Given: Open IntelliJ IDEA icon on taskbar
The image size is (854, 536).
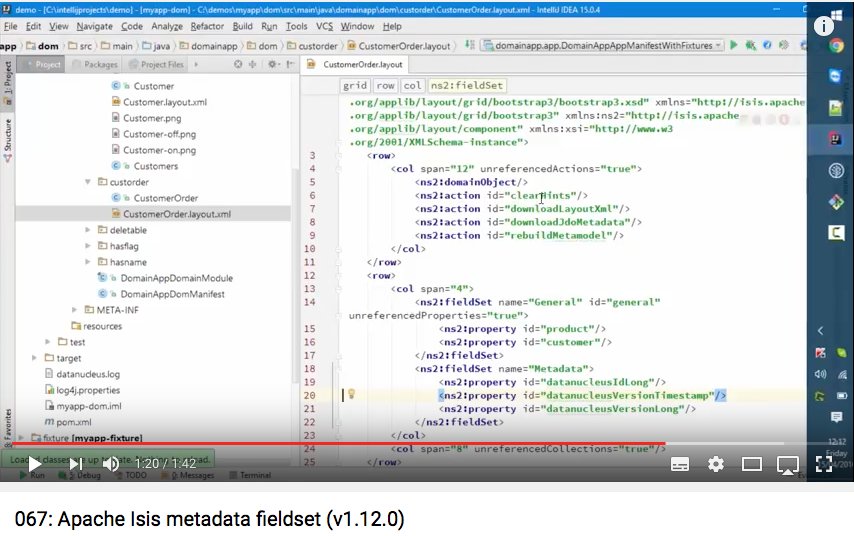Looking at the screenshot, I should click(836, 139).
